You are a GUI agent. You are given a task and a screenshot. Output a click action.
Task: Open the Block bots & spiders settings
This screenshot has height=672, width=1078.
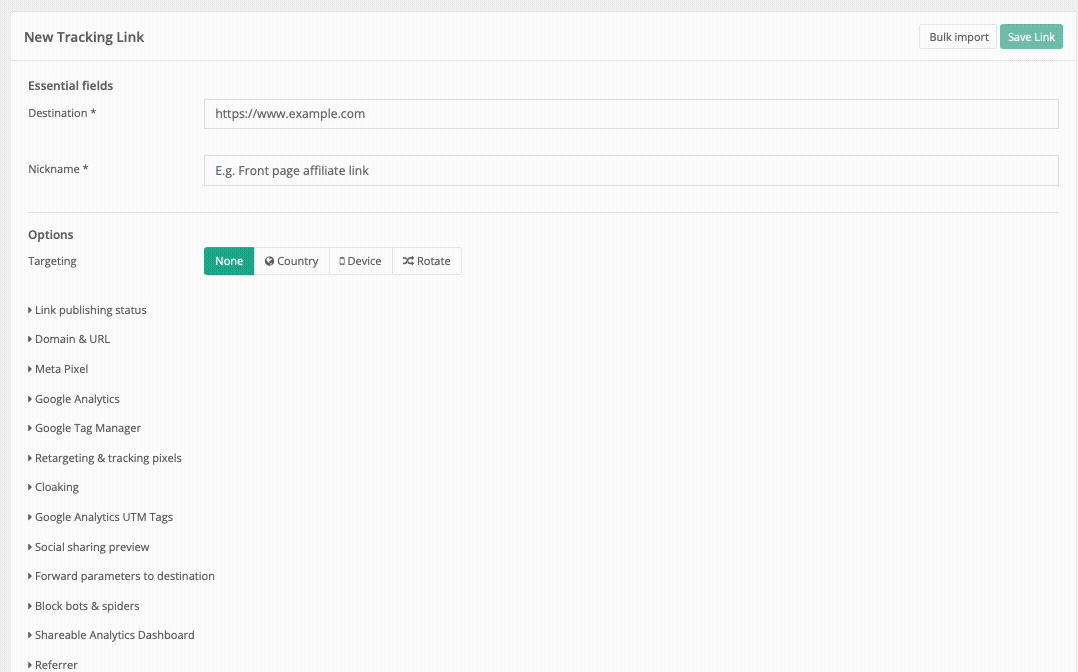[x=86, y=606]
